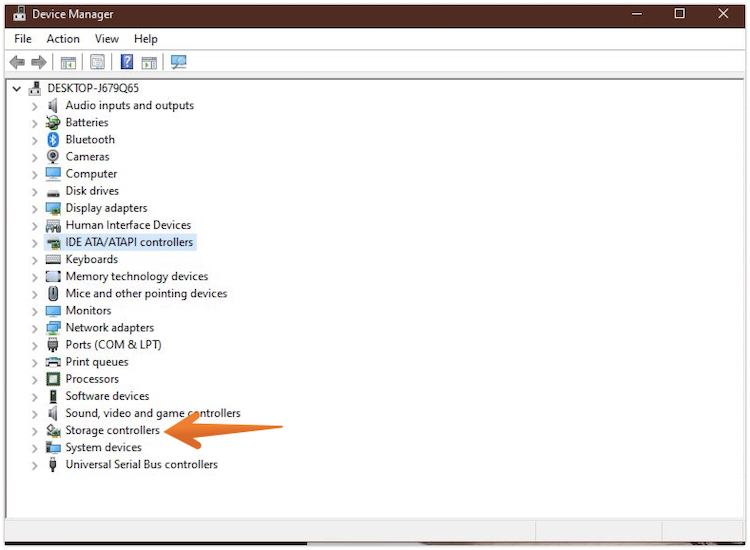Click the Help toolbar icon
This screenshot has width=750, height=550.
pyautogui.click(x=127, y=62)
